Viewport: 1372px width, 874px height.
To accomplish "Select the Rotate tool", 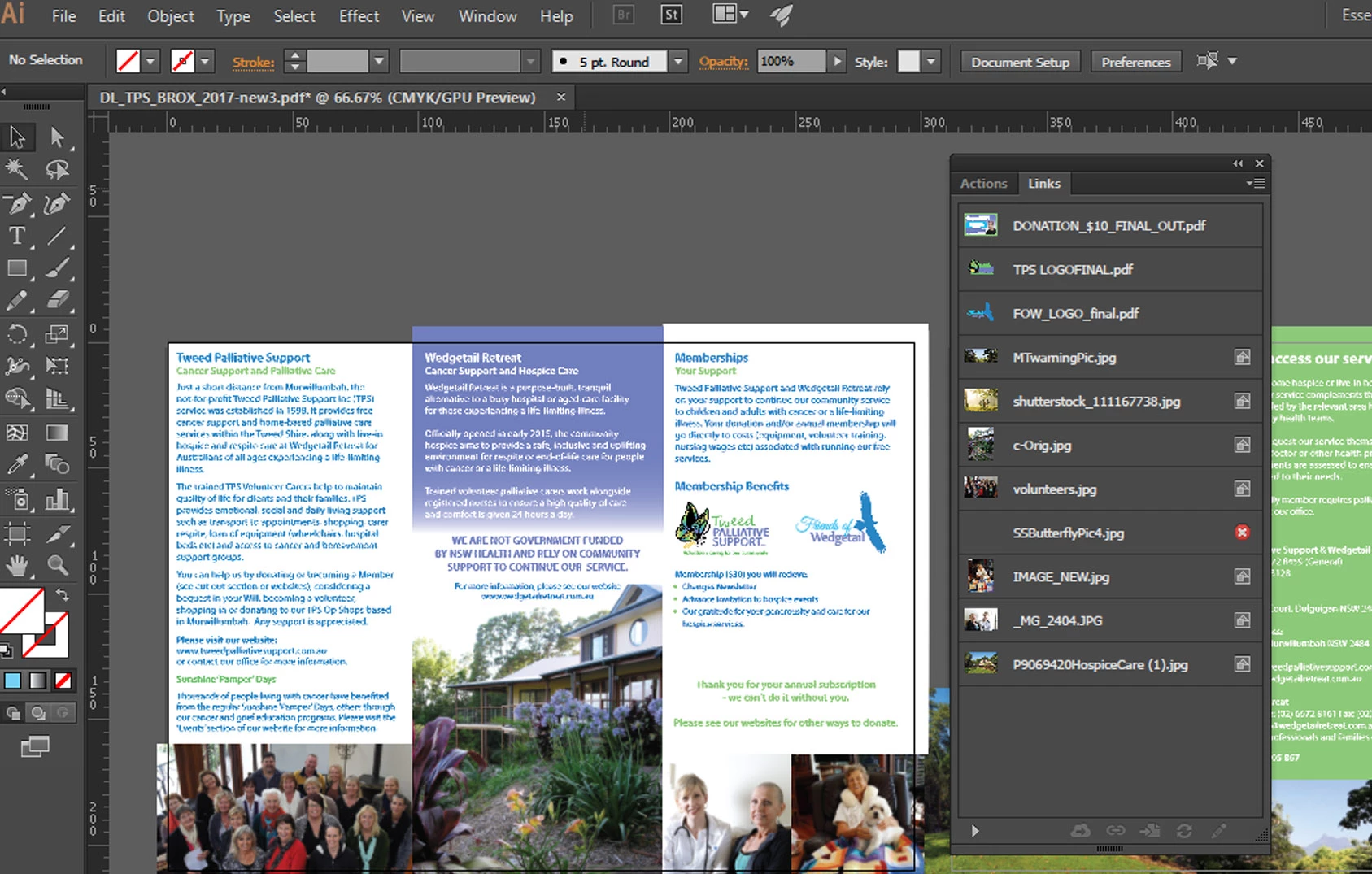I will (17, 333).
